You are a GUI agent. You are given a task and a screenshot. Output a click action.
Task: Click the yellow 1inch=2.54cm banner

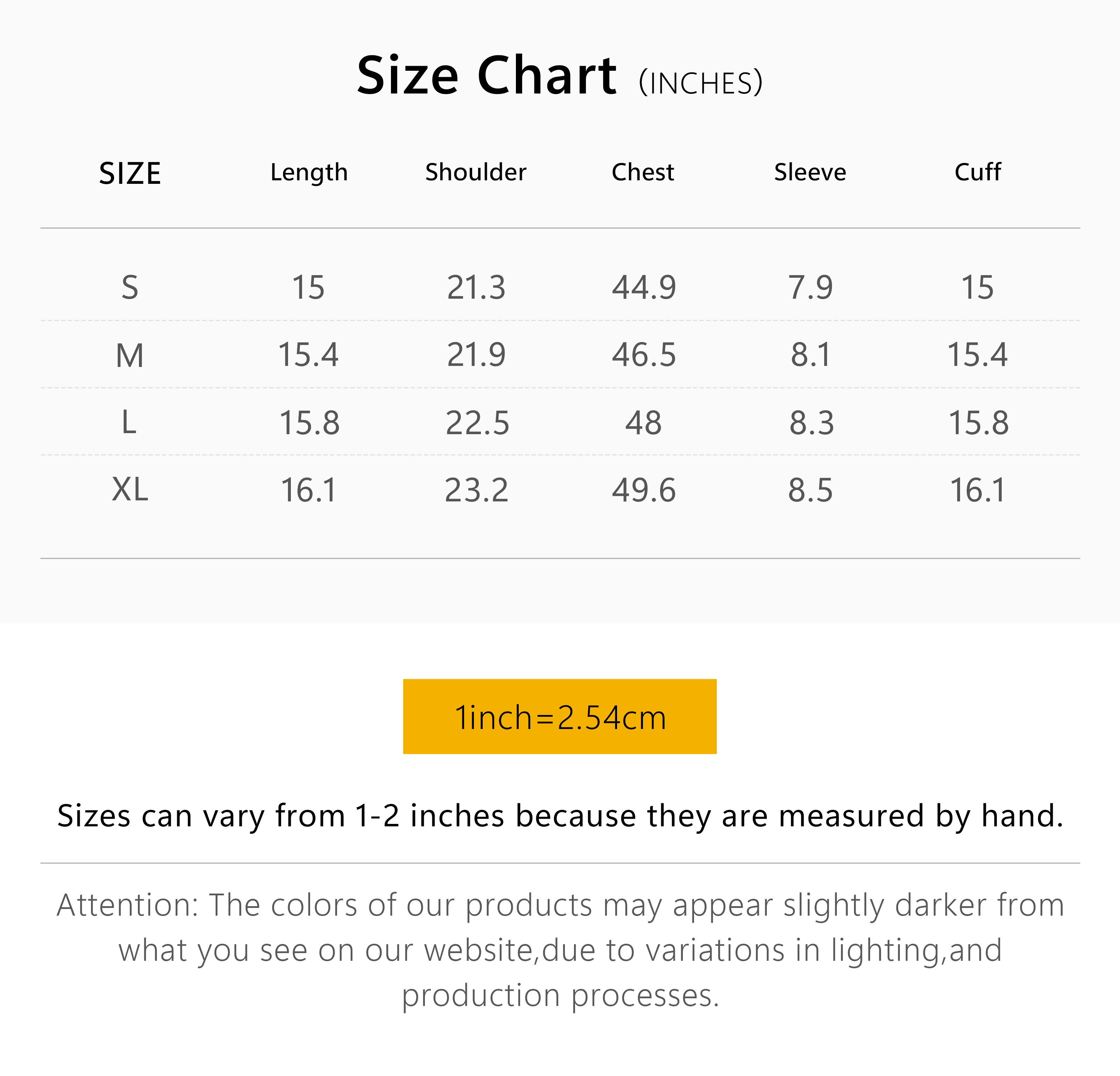[x=559, y=716]
